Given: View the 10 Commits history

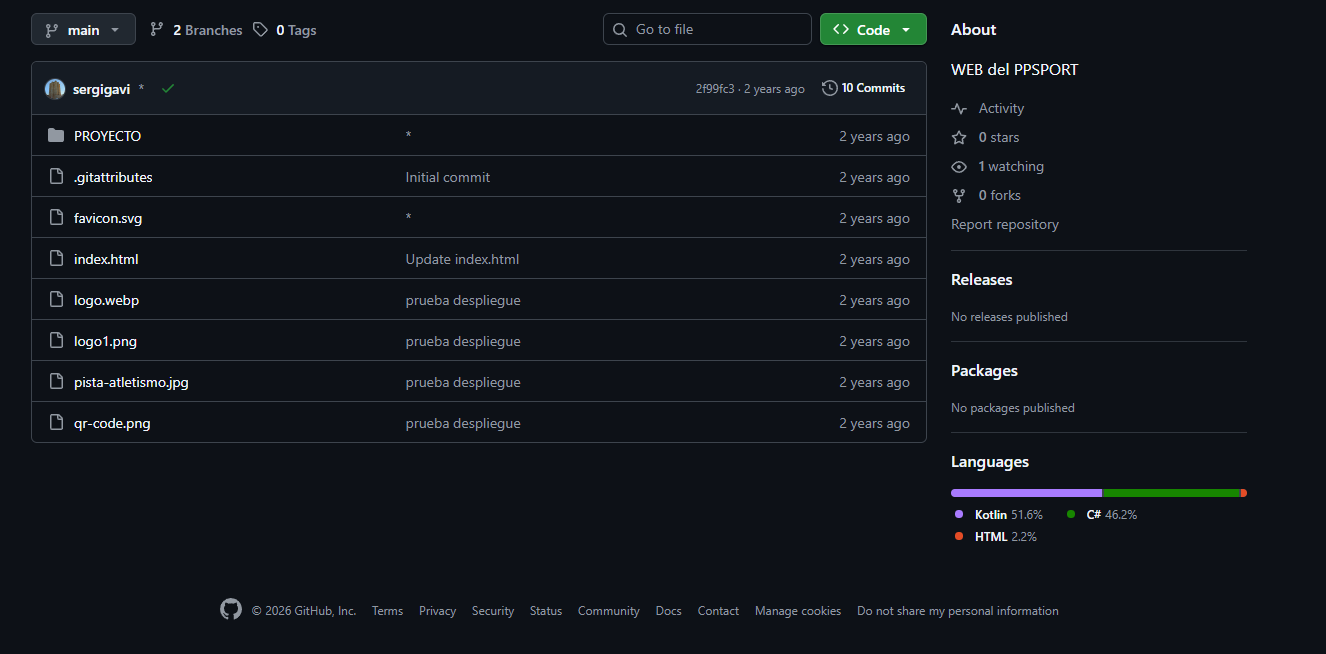Looking at the screenshot, I should point(863,88).
